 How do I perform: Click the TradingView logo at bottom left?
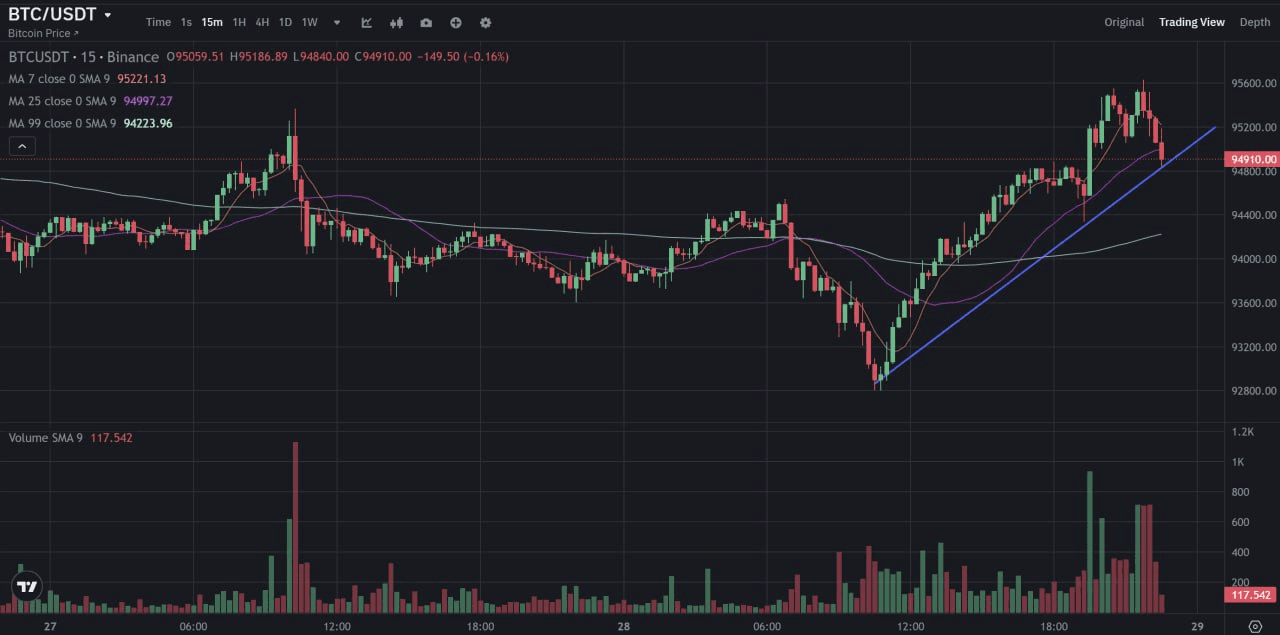26,586
